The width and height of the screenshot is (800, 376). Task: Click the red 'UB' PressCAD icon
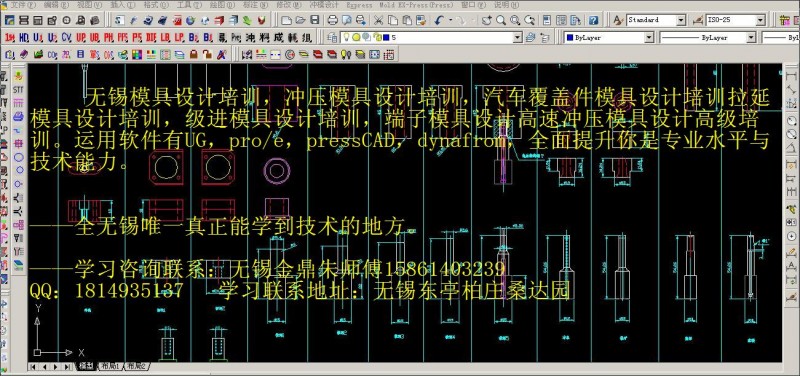(94, 37)
